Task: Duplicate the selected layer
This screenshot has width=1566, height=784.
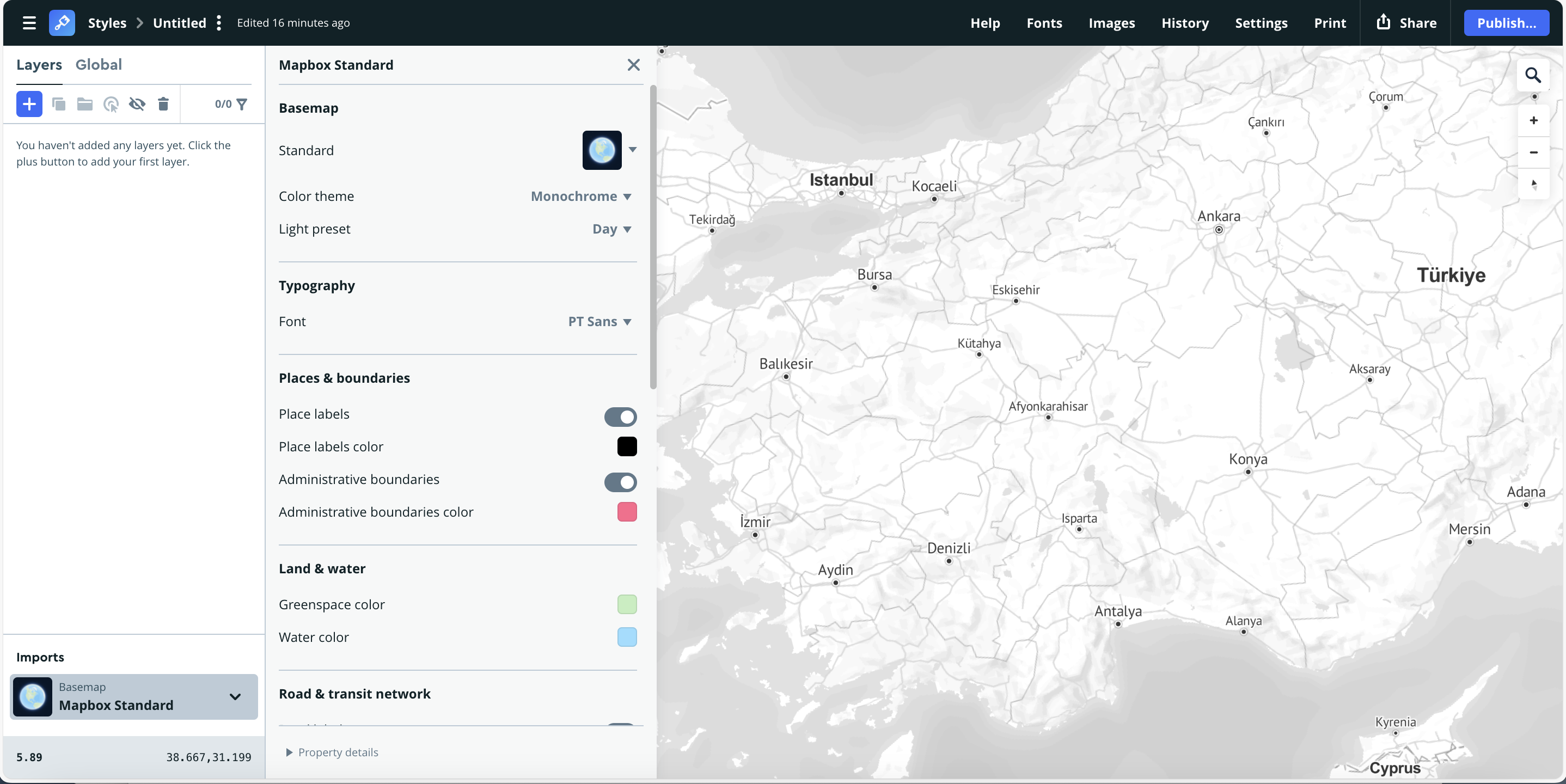Action: coord(58,104)
